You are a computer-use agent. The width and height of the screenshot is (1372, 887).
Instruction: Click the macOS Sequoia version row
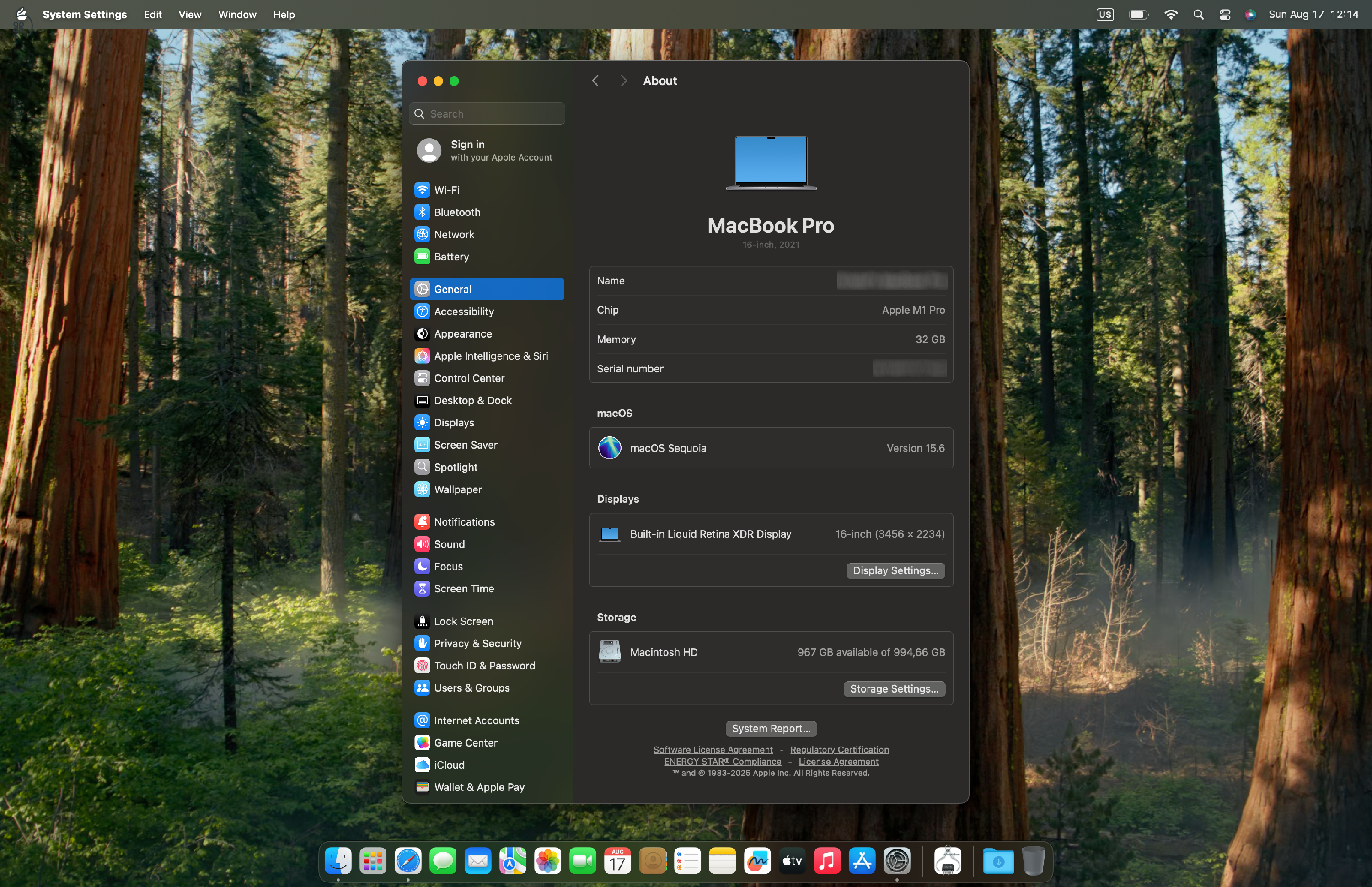[771, 448]
